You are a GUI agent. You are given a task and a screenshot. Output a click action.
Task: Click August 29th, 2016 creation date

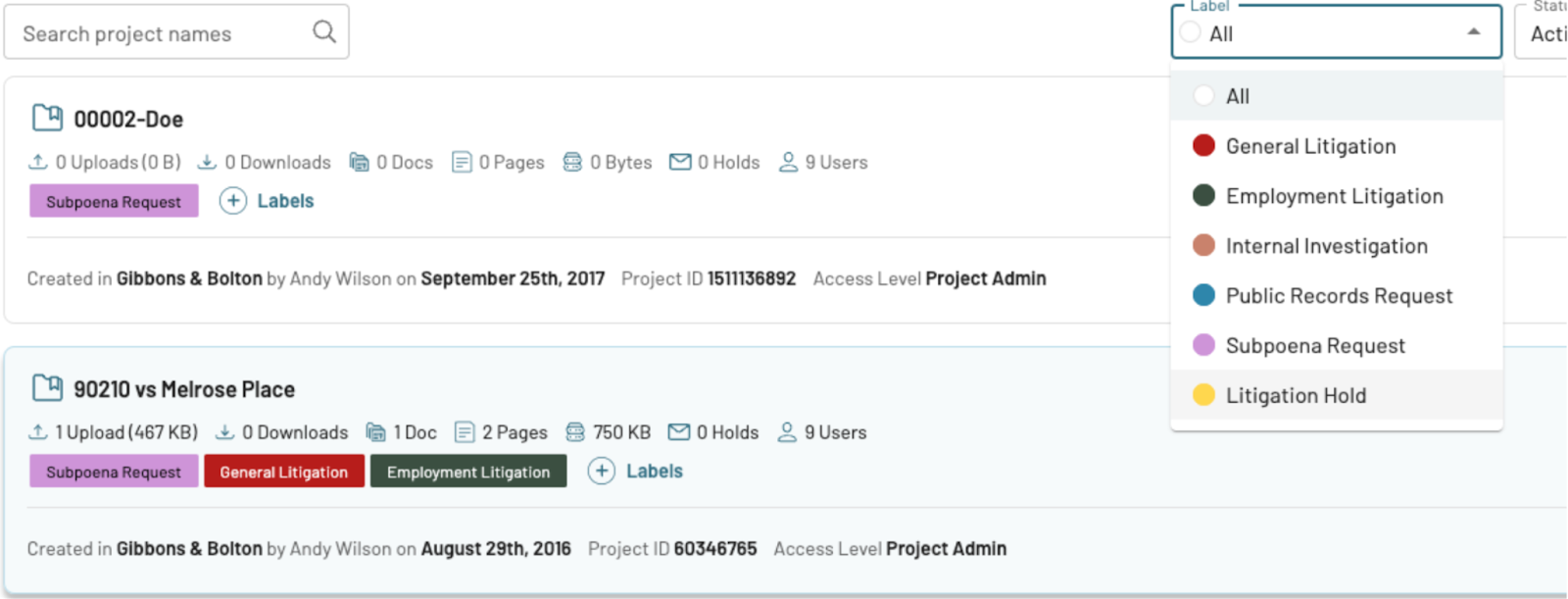point(496,549)
